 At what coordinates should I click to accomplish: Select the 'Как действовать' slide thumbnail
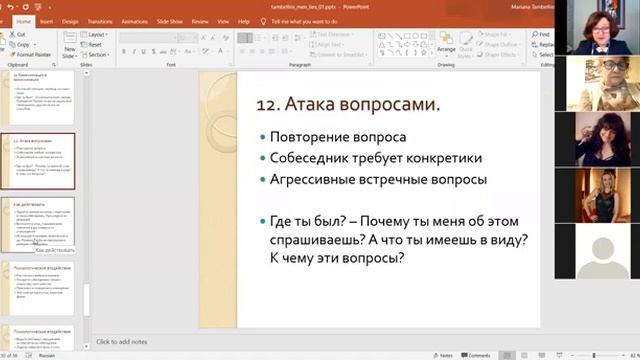38,225
